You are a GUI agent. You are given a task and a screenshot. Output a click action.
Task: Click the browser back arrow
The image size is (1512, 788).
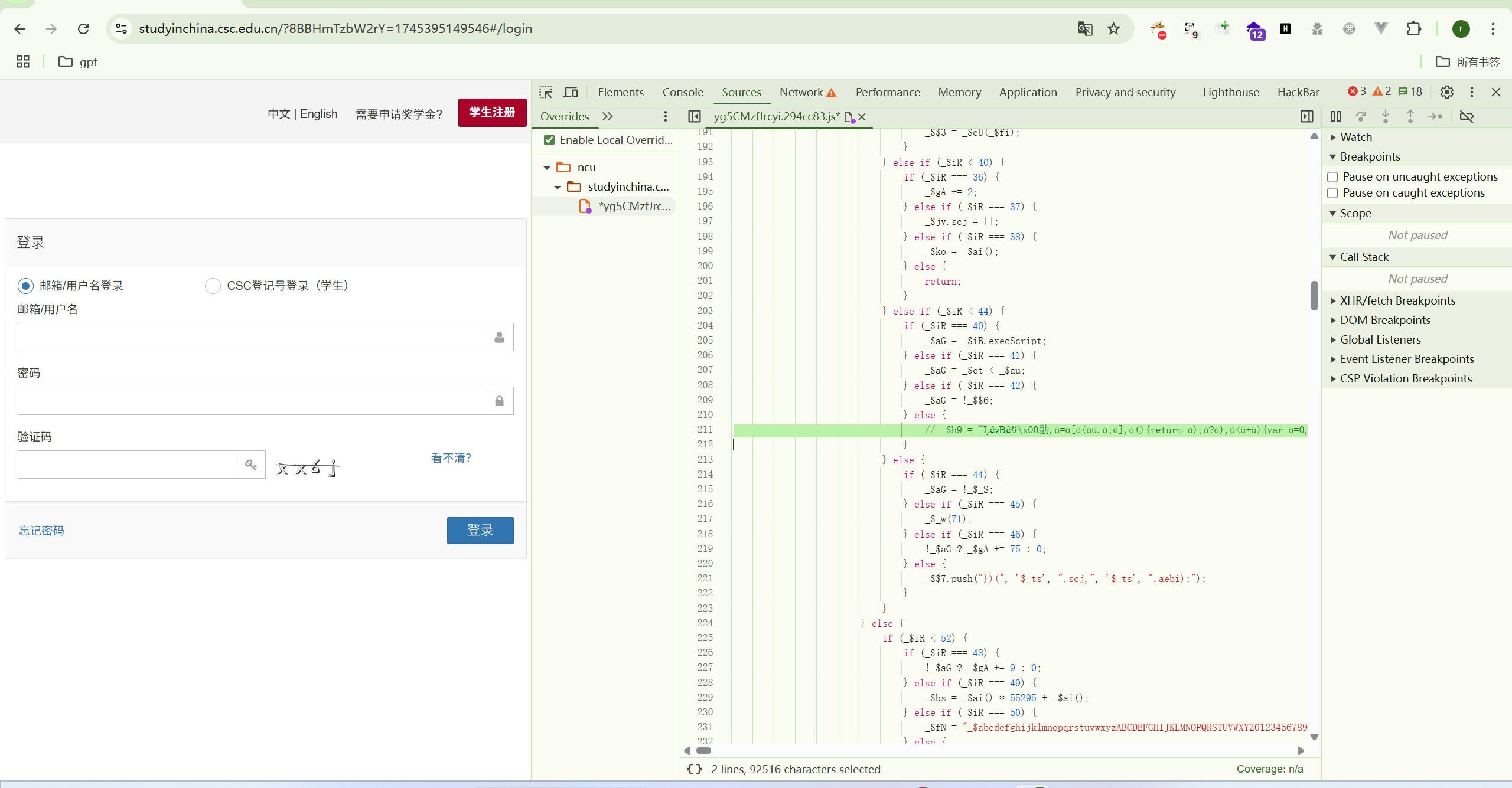19,28
